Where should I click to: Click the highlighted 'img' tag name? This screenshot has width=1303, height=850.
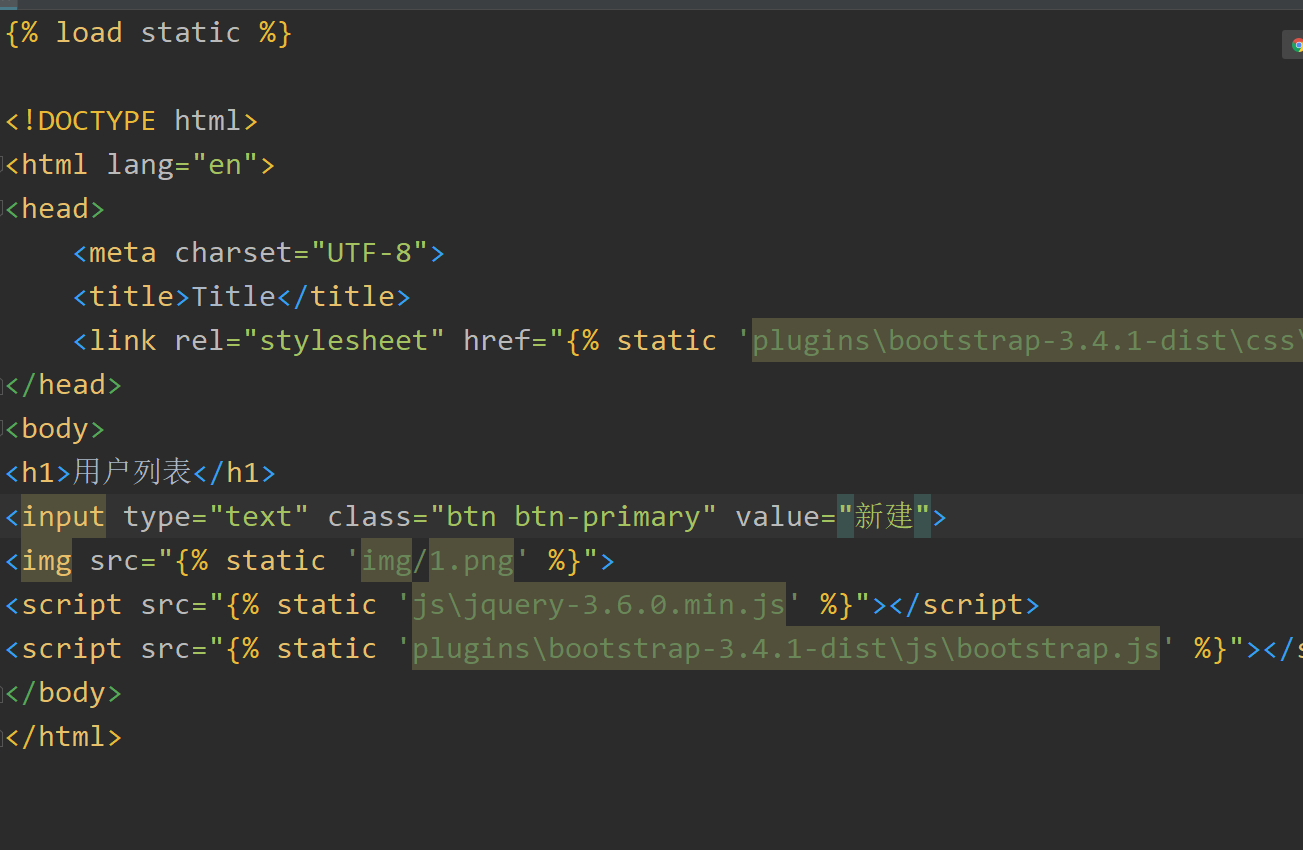point(47,561)
